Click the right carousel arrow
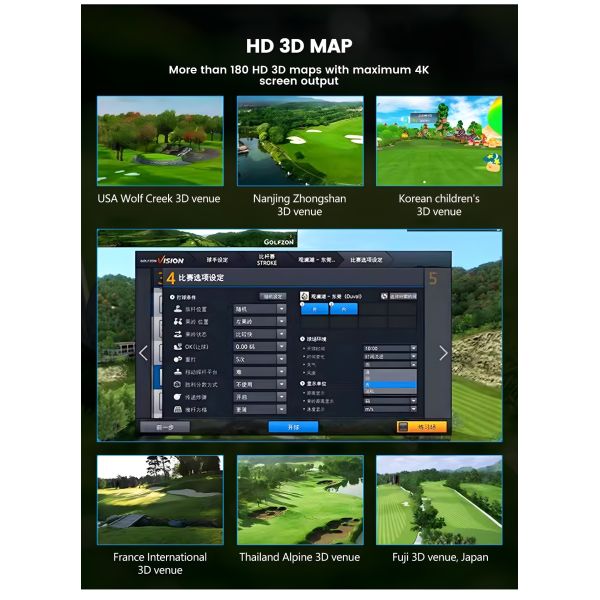This screenshot has height=600, width=600. (444, 352)
